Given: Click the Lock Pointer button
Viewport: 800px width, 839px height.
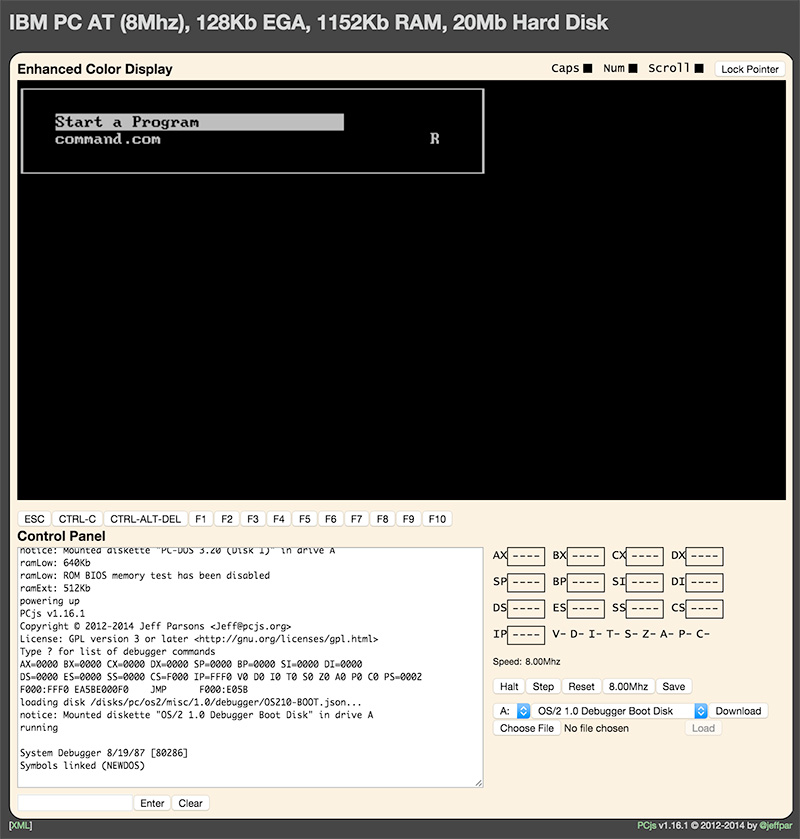Looking at the screenshot, I should [x=749, y=69].
